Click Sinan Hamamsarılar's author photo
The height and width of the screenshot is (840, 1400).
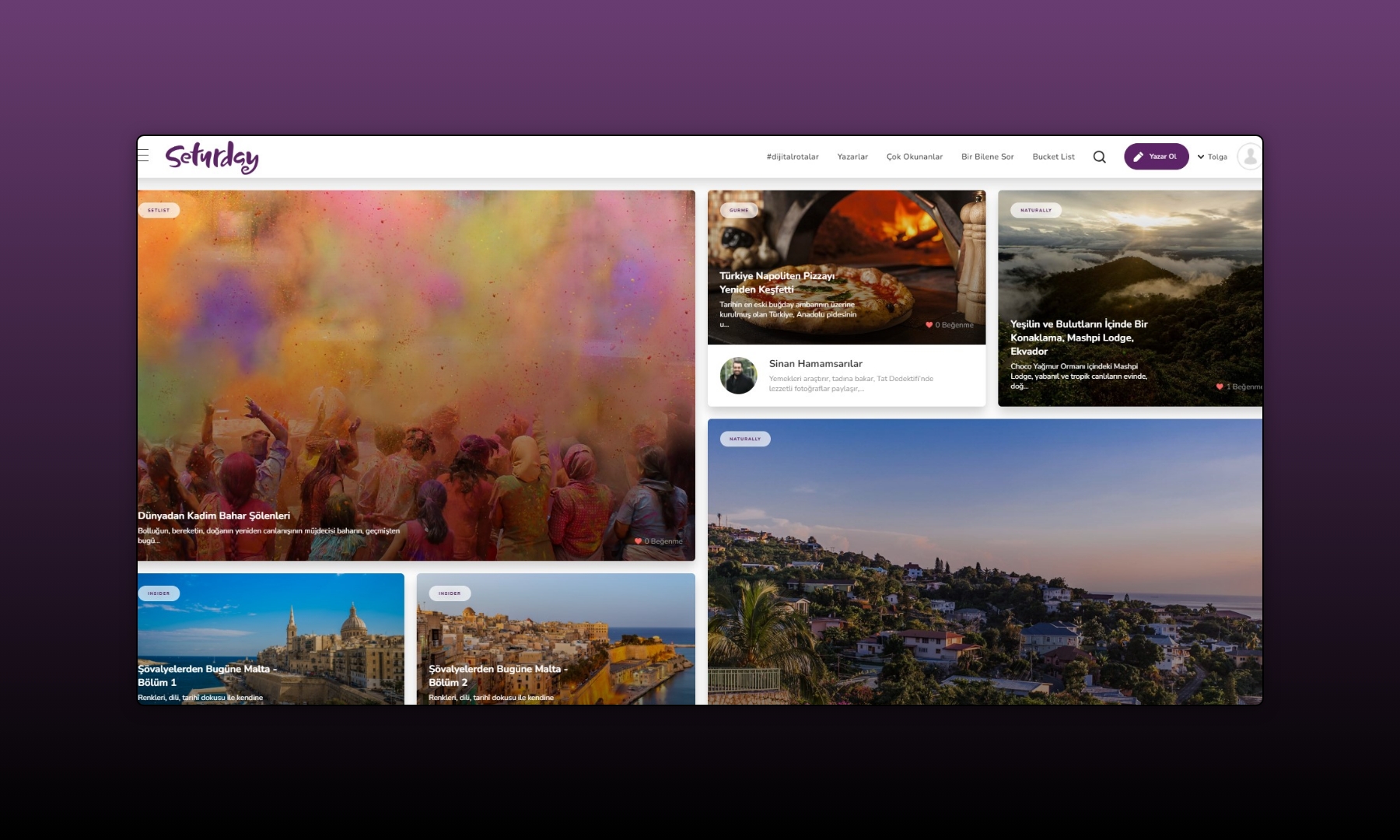[x=738, y=376]
